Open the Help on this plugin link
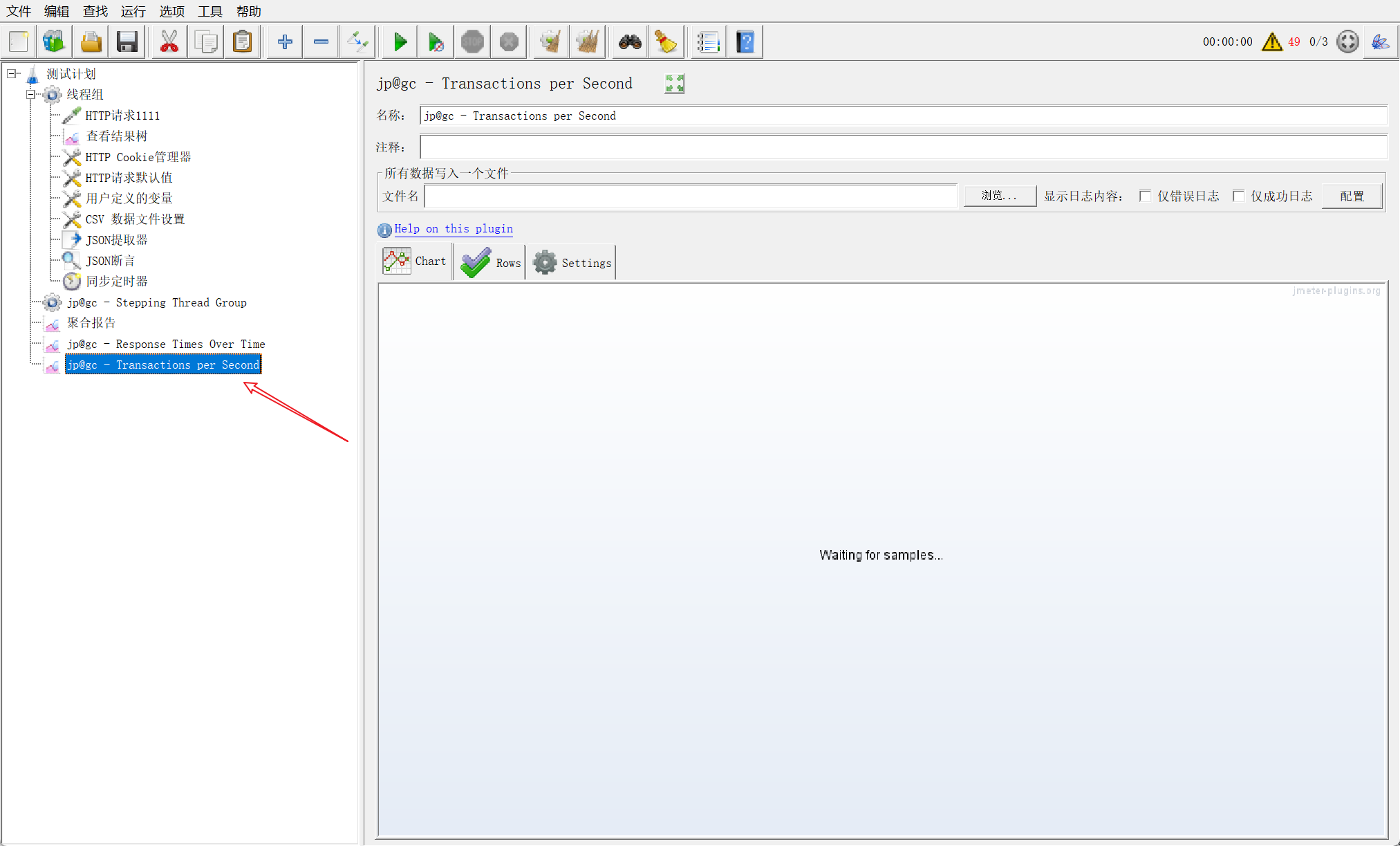The width and height of the screenshot is (1400, 846). pyautogui.click(x=454, y=229)
